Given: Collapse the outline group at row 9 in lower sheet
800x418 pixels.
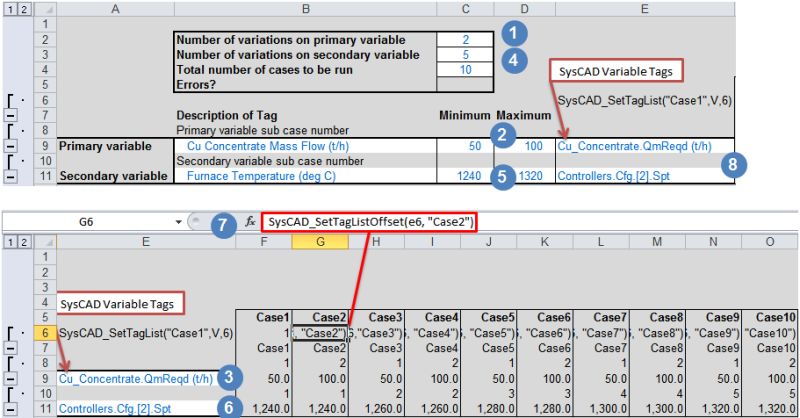Looking at the screenshot, I should pyautogui.click(x=11, y=379).
